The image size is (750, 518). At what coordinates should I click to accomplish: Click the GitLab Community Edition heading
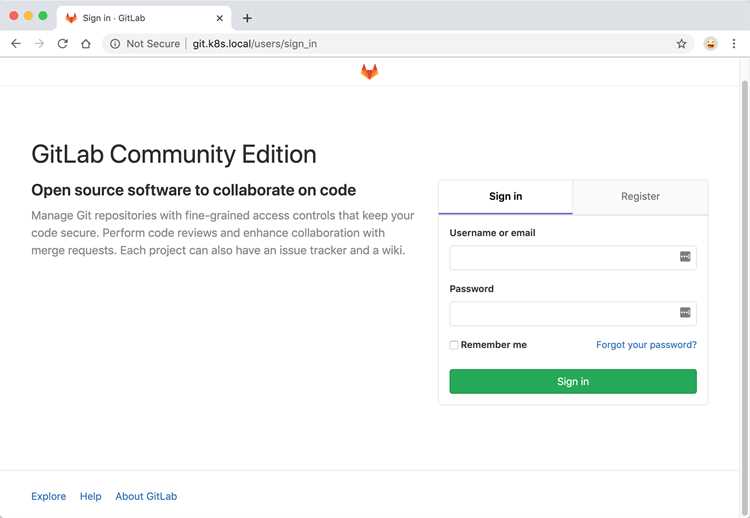[174, 154]
